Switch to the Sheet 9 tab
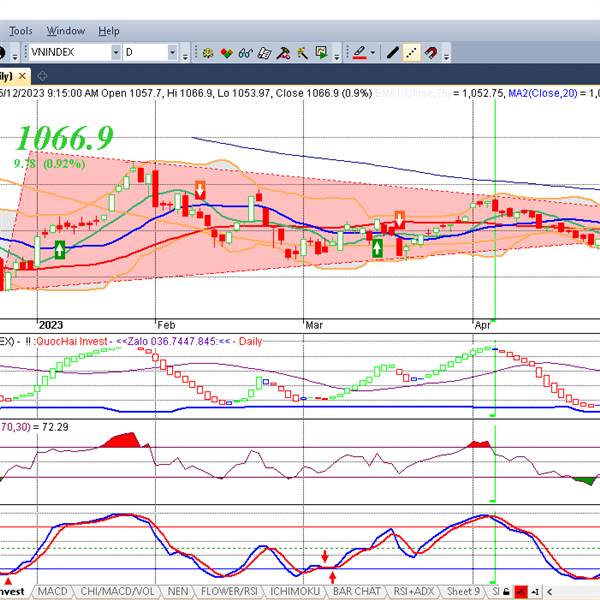This screenshot has width=600, height=600. pos(463,592)
